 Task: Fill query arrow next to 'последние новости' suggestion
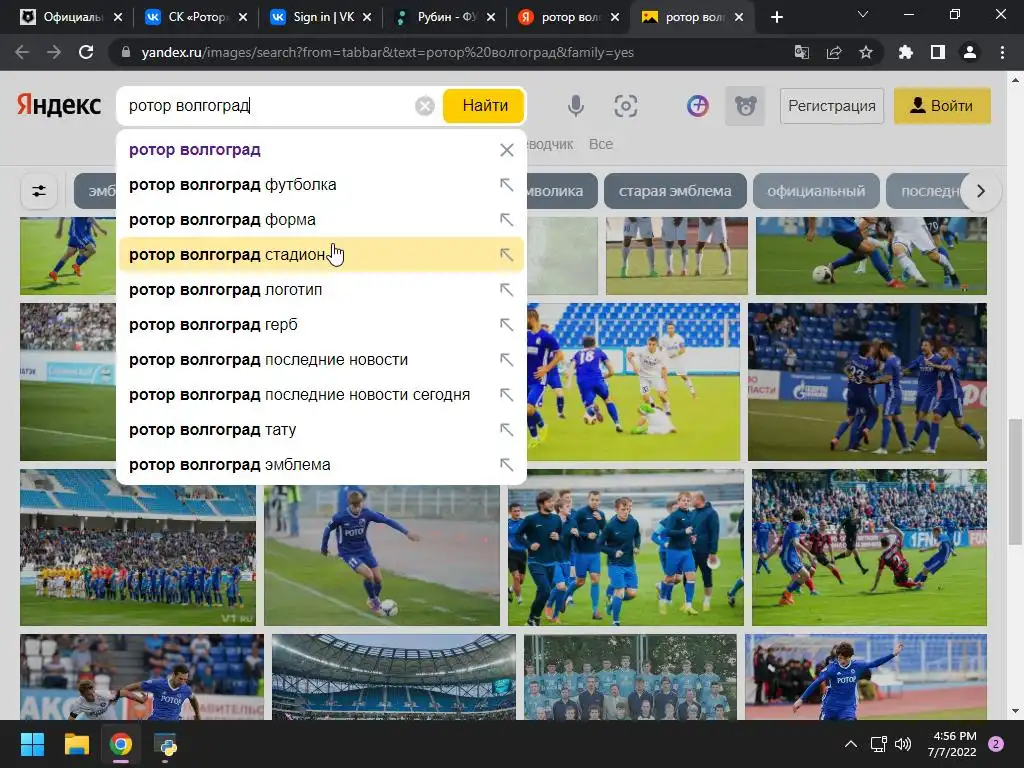tap(506, 360)
